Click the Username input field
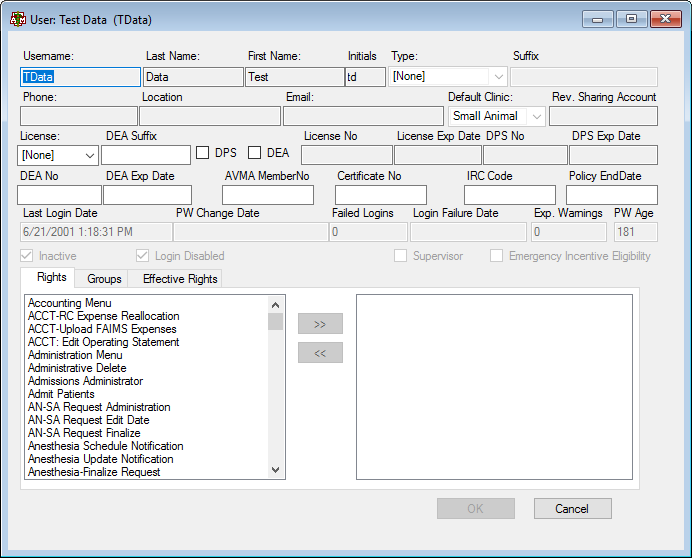This screenshot has width=692, height=558. pos(80,77)
